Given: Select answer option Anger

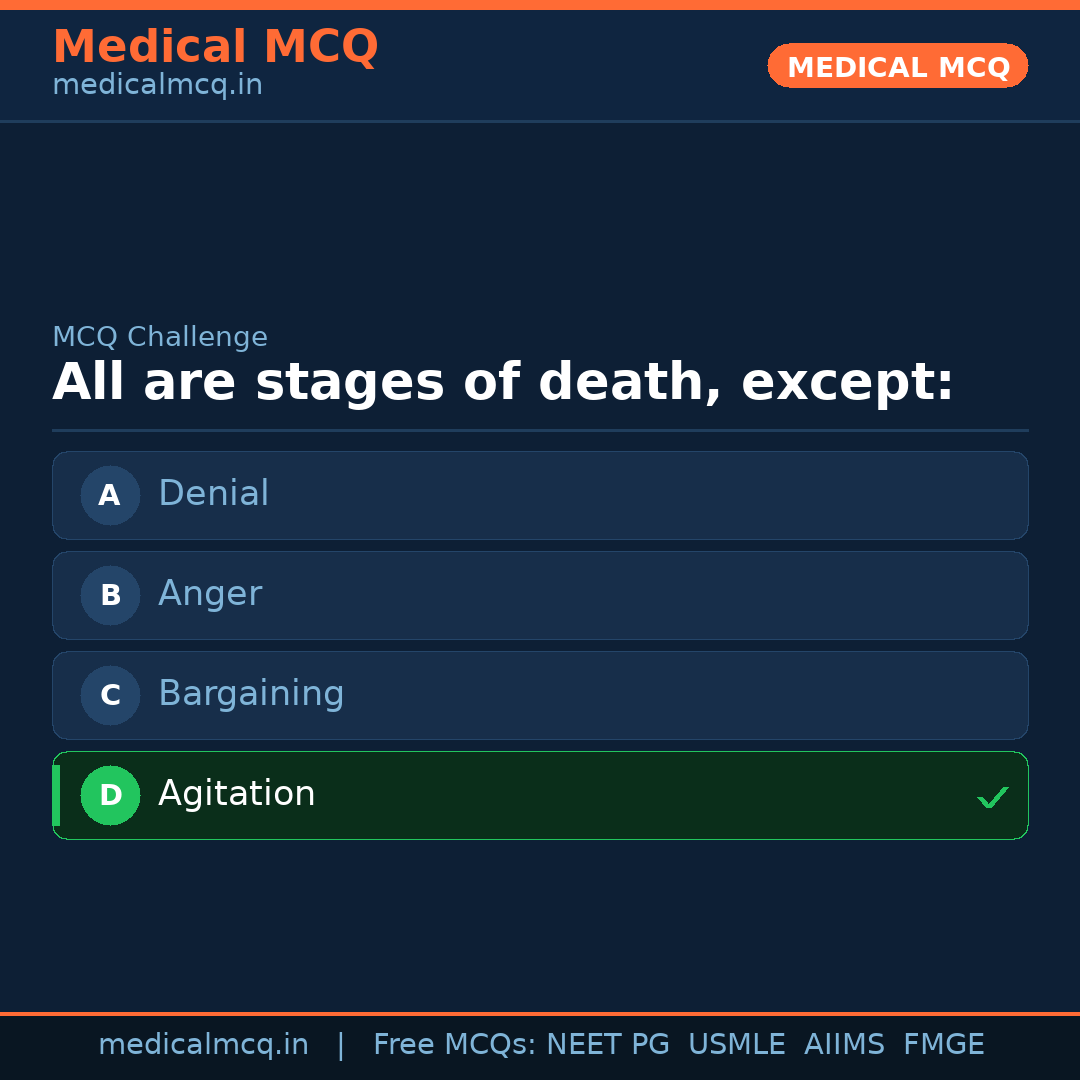Looking at the screenshot, I should 540,594.
